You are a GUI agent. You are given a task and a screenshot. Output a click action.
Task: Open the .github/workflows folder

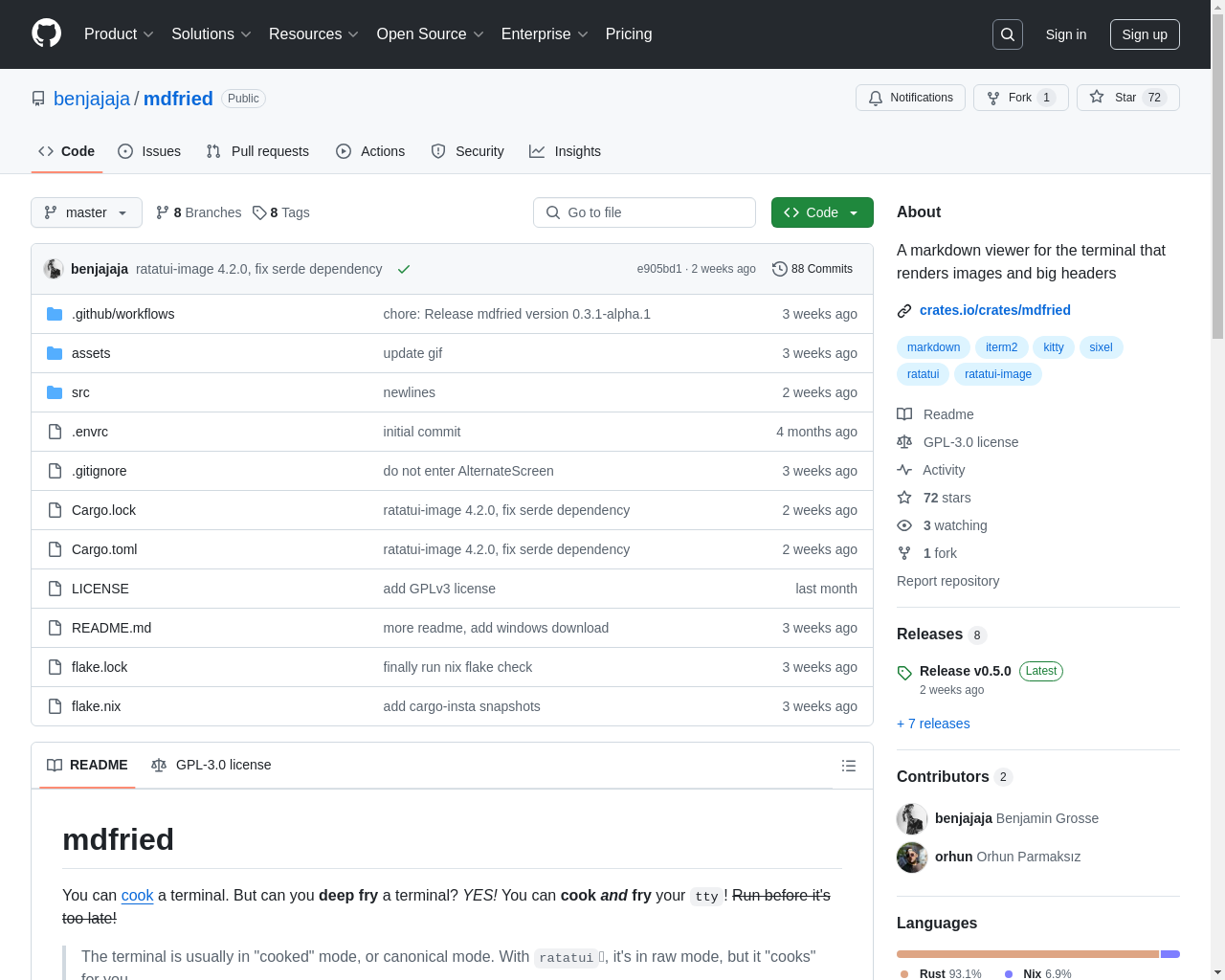pyautogui.click(x=122, y=314)
